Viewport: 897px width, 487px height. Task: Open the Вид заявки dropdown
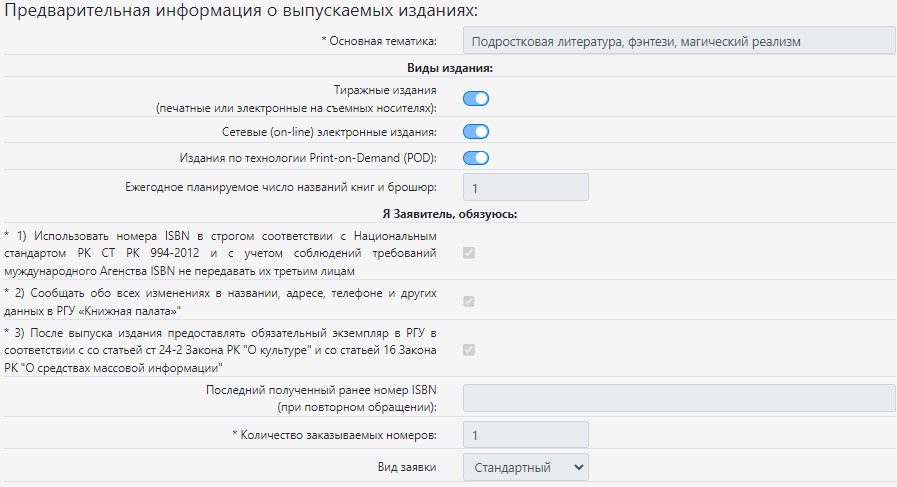(x=526, y=467)
